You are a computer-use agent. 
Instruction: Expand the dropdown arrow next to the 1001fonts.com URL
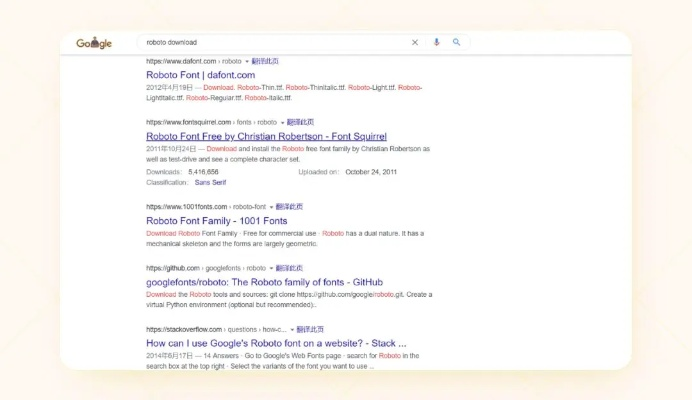(x=271, y=207)
